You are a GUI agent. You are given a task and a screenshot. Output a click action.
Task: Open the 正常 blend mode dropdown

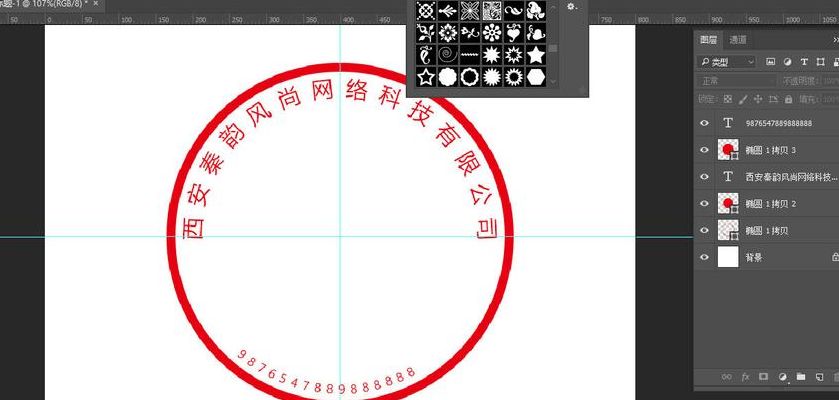click(736, 81)
